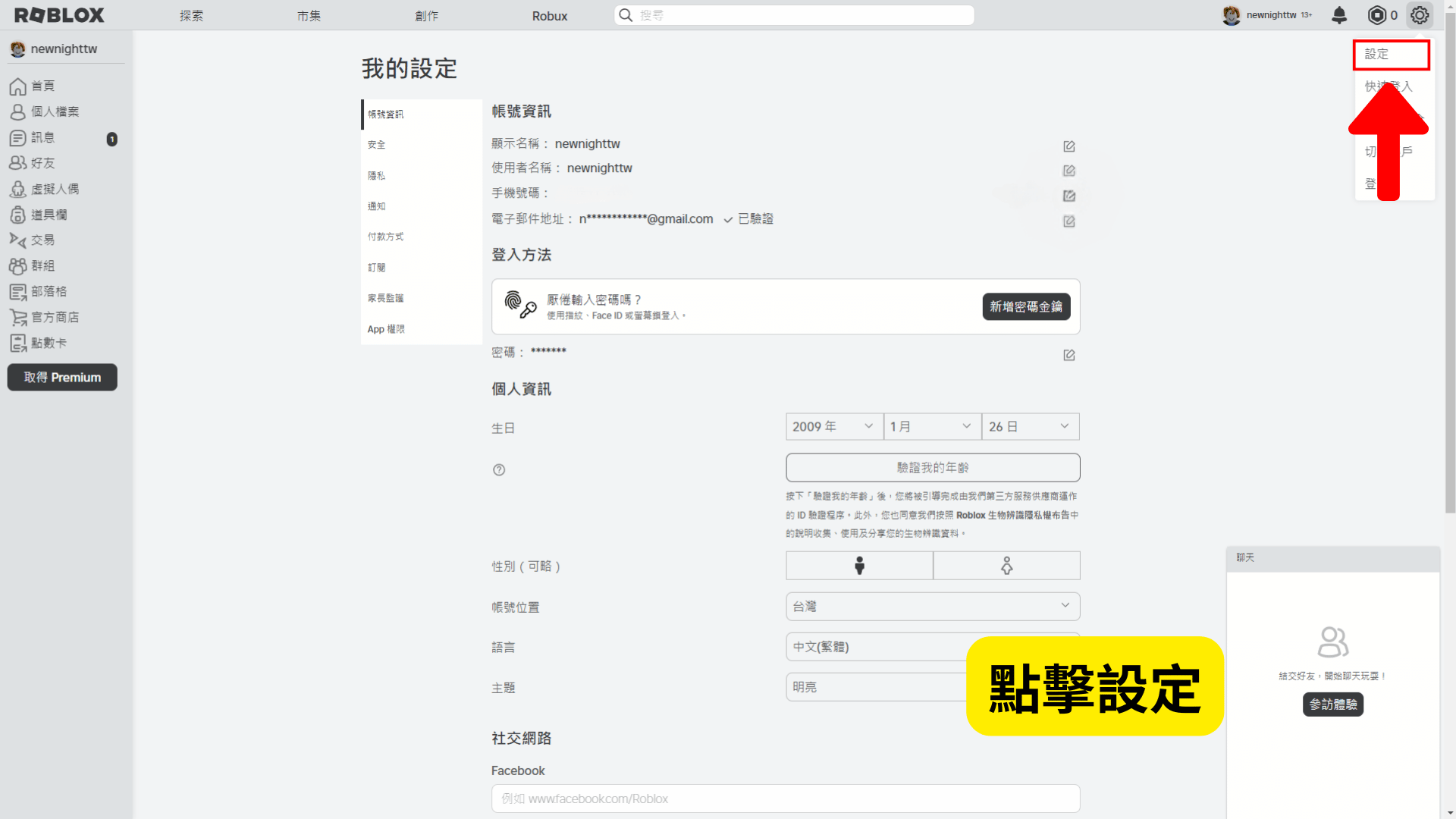Screen dimensions: 1456x819
Task: Edit the 密碼 password
Action: pos(1069,355)
